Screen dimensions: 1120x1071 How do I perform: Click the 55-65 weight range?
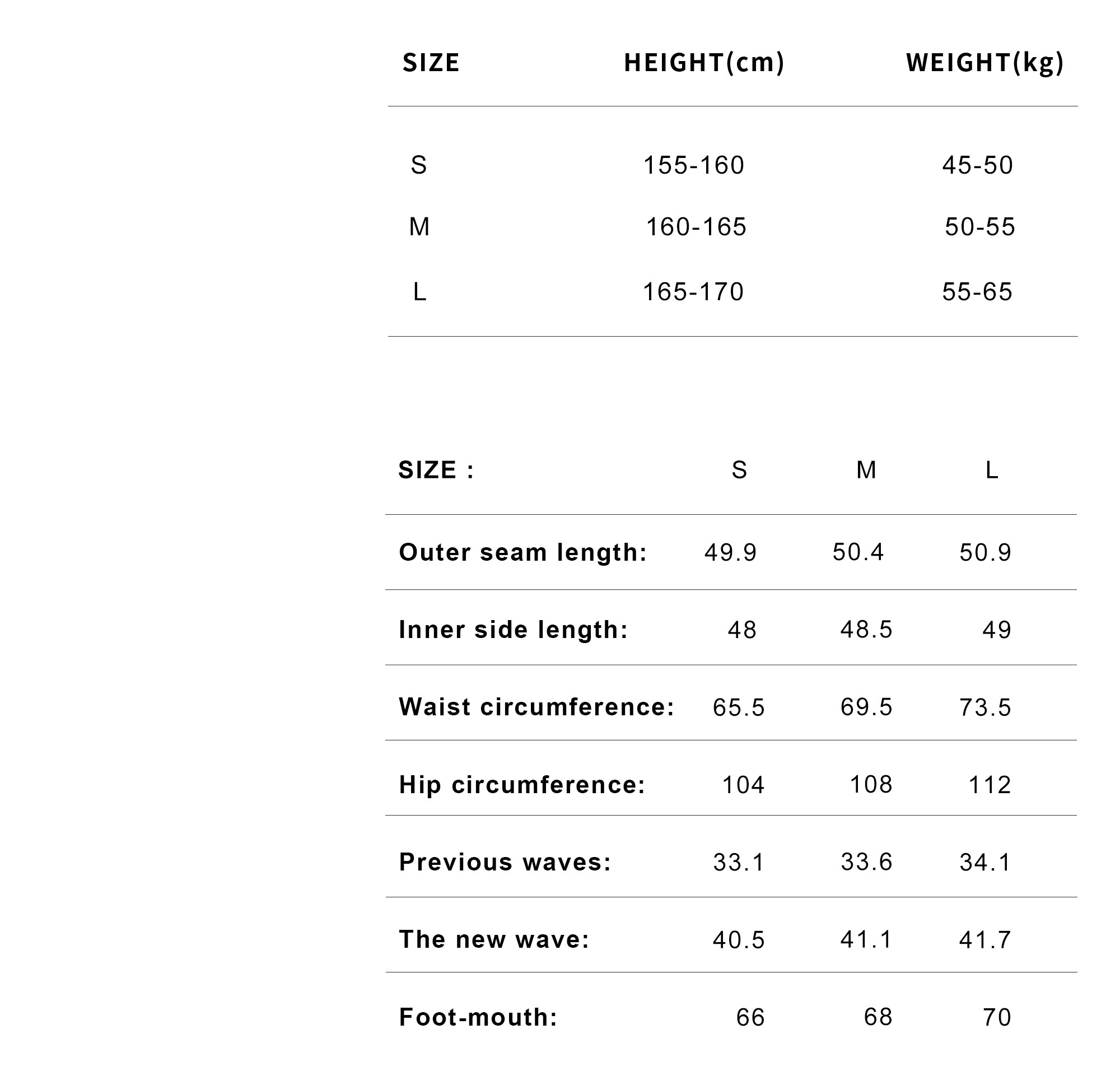pos(977,292)
